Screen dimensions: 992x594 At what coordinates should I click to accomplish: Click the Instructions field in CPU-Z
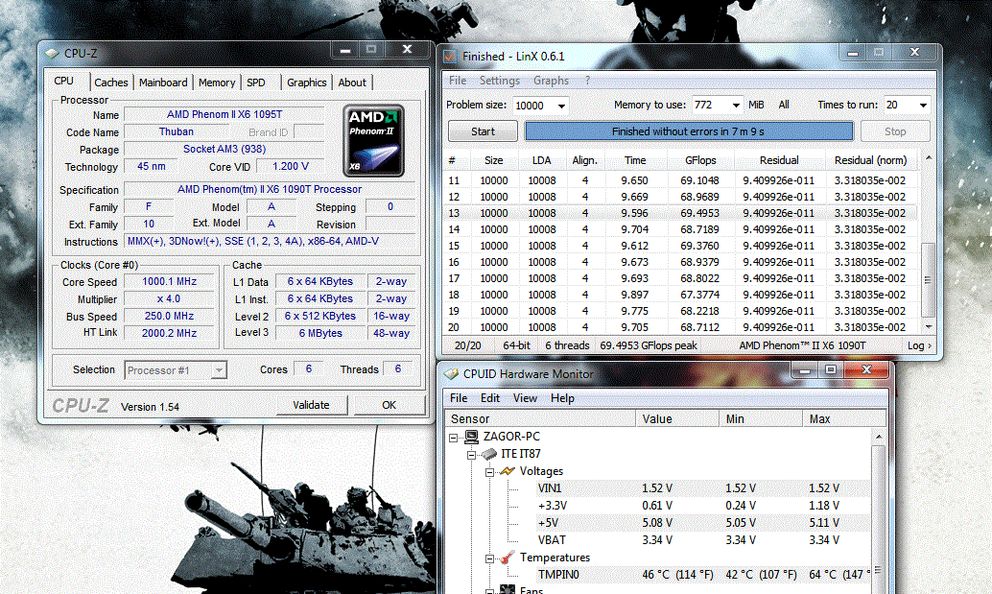pyautogui.click(x=271, y=242)
